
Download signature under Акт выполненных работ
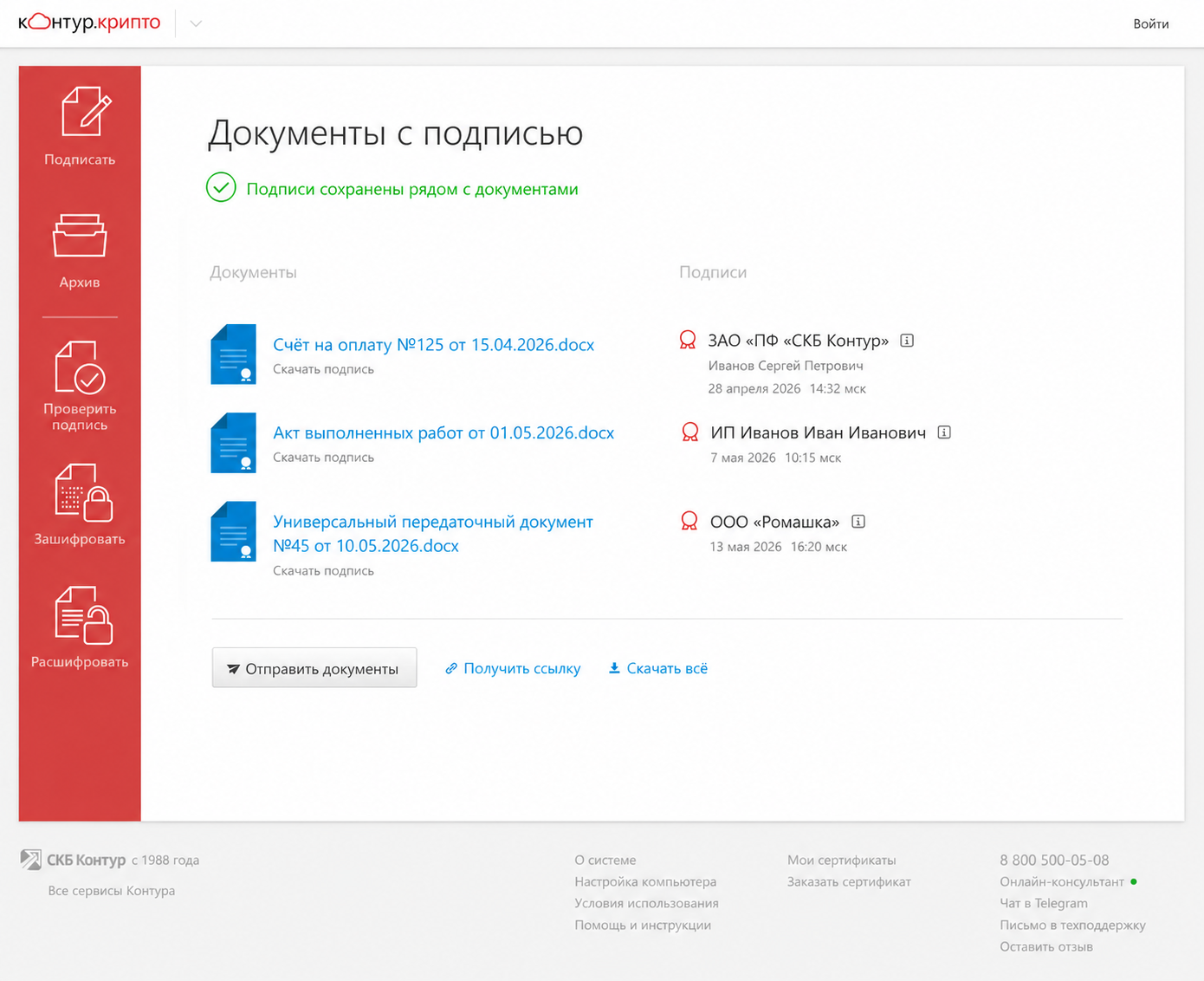click(323, 457)
